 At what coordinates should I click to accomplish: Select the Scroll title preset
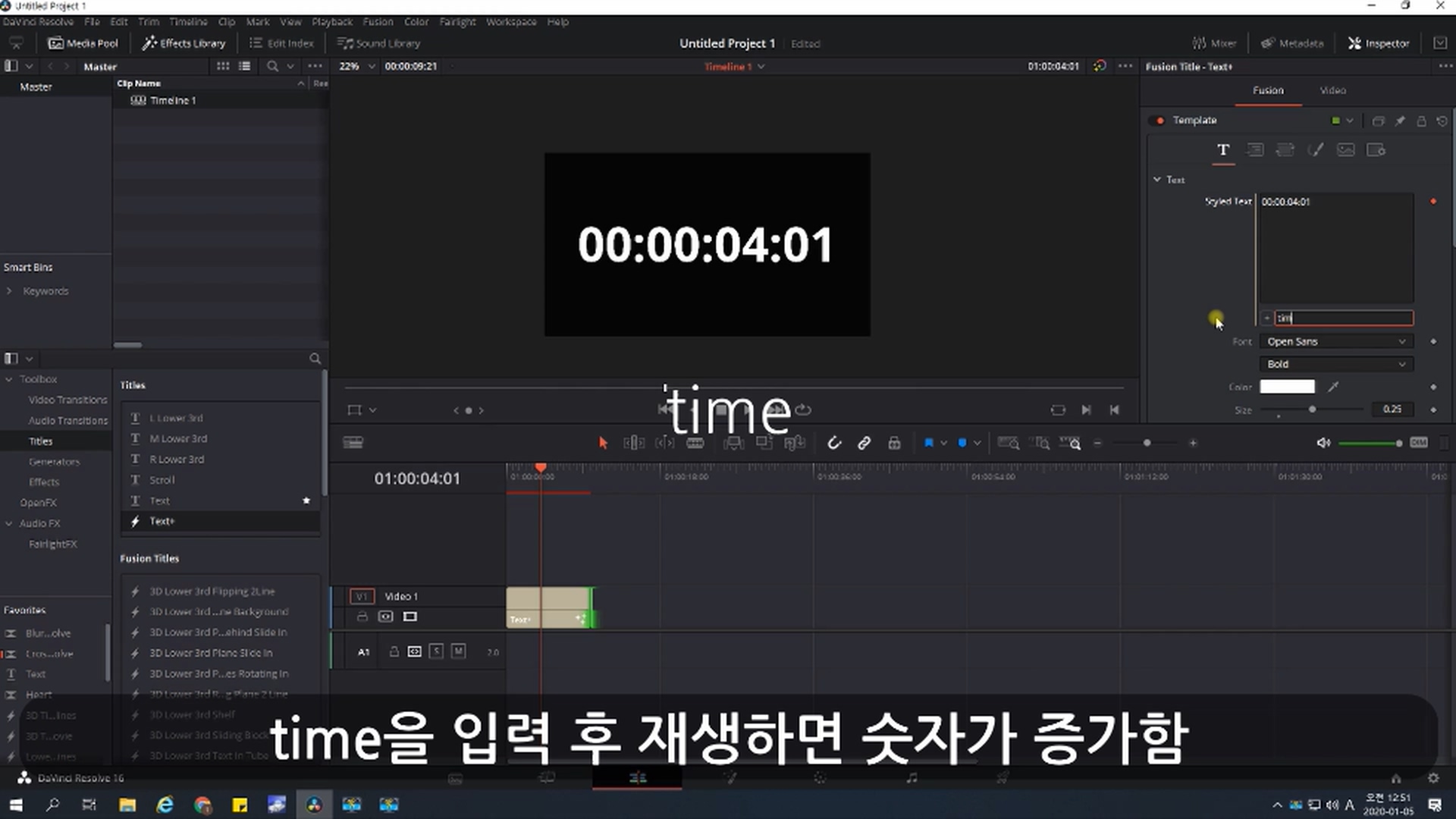tap(162, 480)
